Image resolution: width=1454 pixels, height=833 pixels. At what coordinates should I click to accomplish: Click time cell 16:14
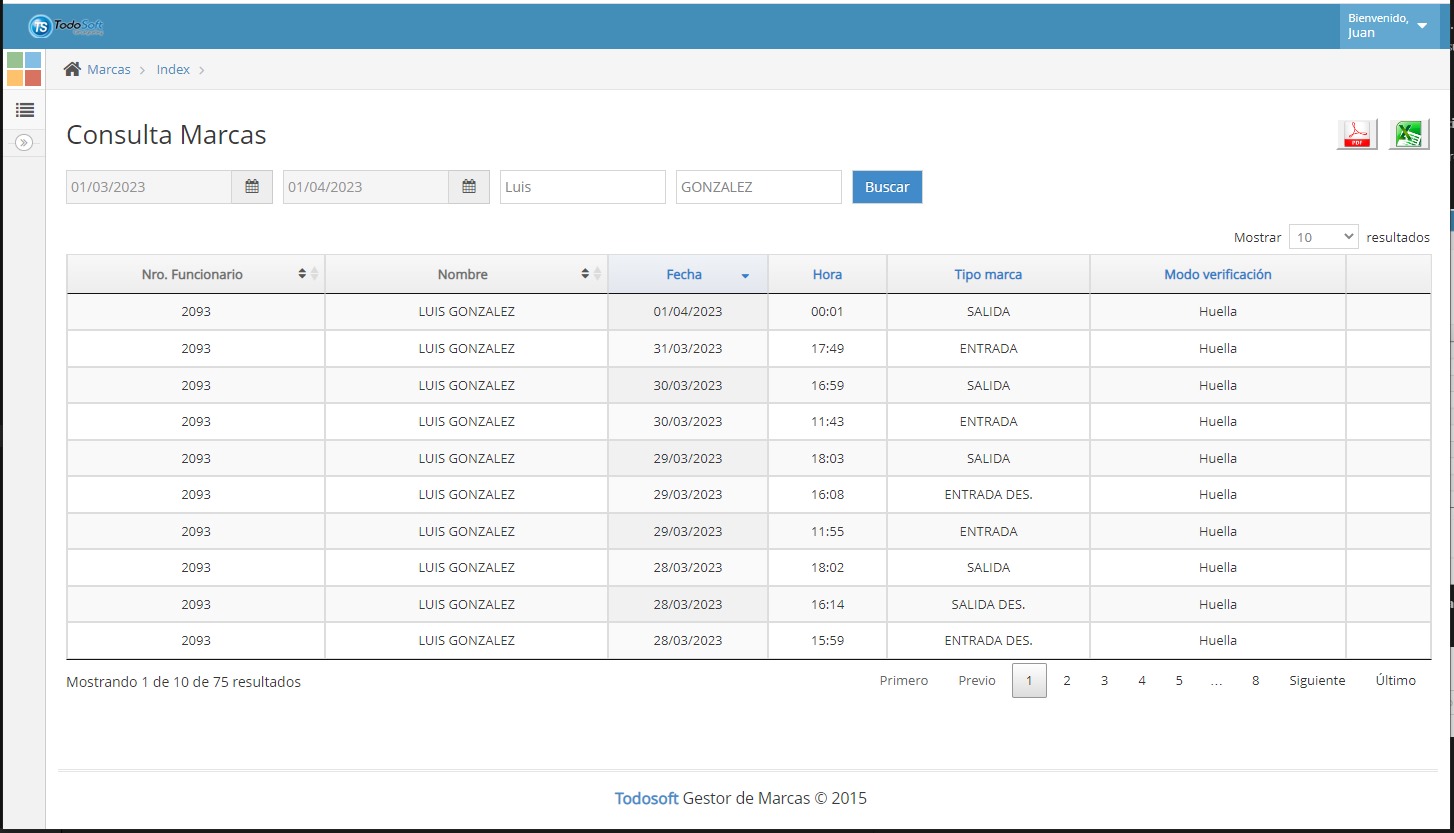click(x=827, y=604)
